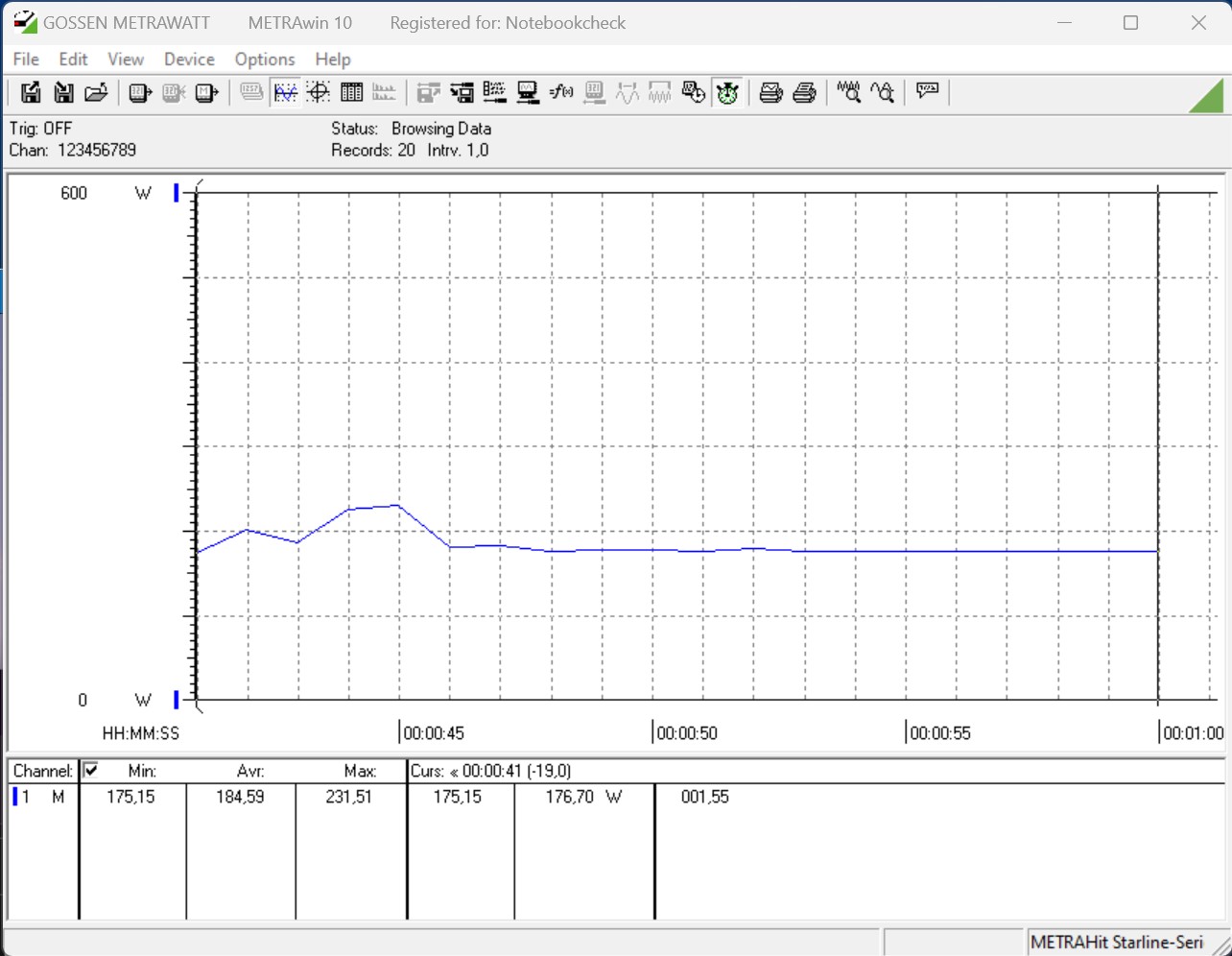The height and width of the screenshot is (956, 1232).
Task: Click the blue 600 W axis marker
Action: [177, 193]
